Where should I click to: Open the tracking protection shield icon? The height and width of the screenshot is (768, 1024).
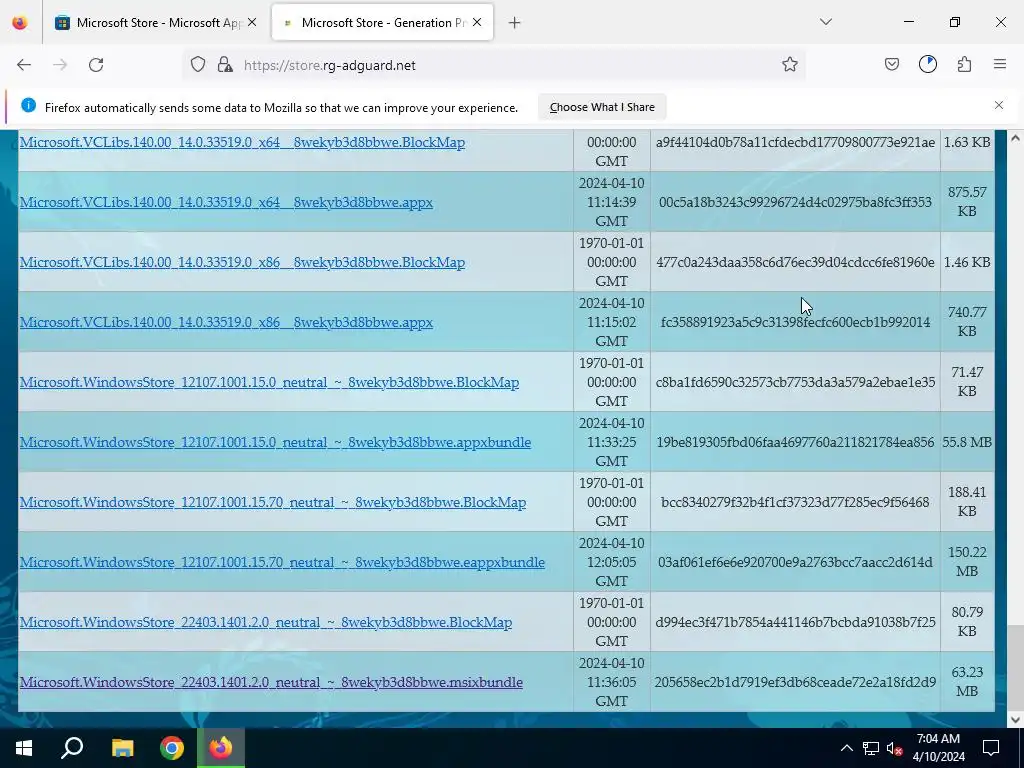pos(198,65)
